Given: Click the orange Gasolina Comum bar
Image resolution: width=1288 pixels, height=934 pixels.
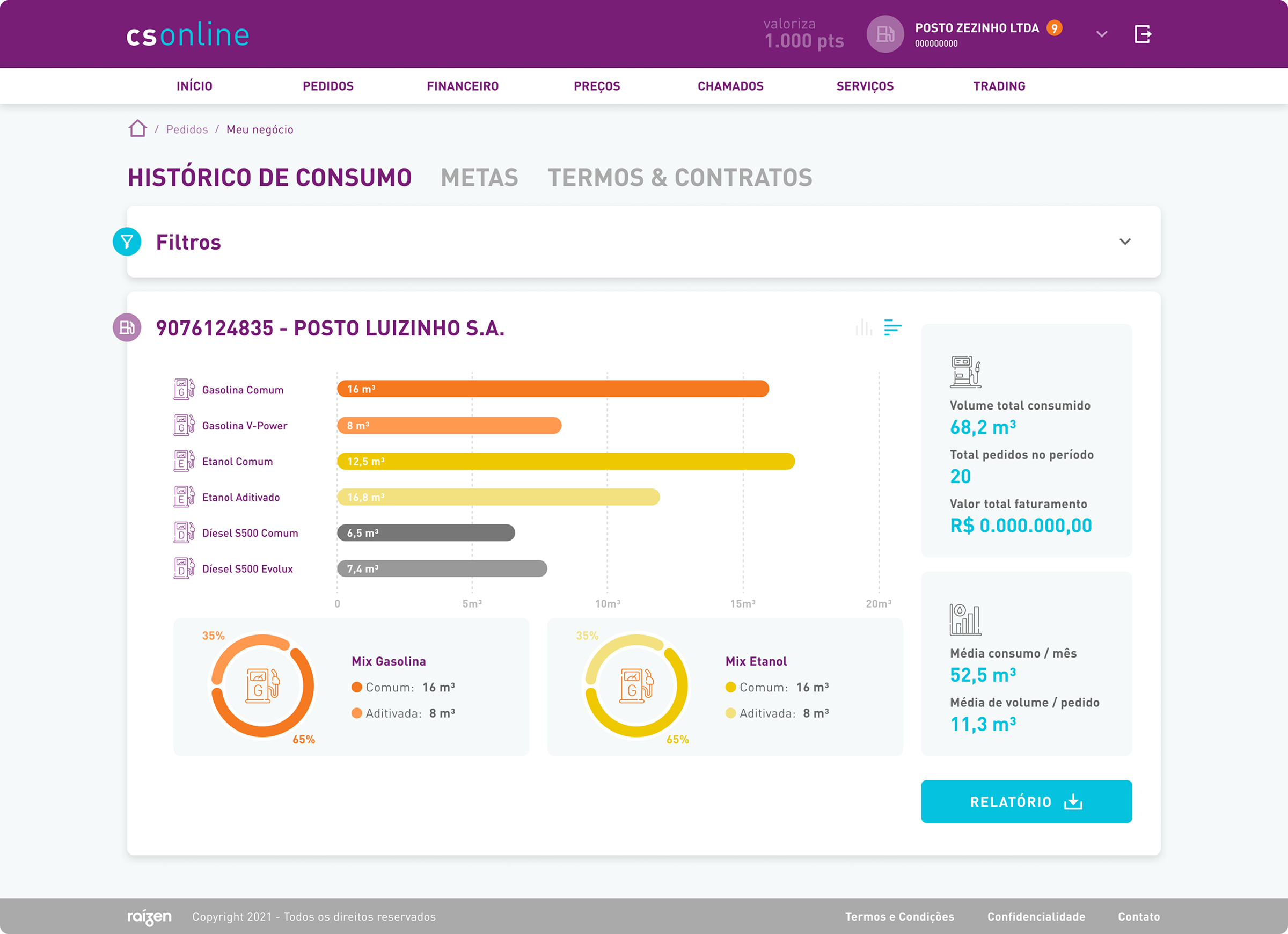Looking at the screenshot, I should pyautogui.click(x=553, y=389).
